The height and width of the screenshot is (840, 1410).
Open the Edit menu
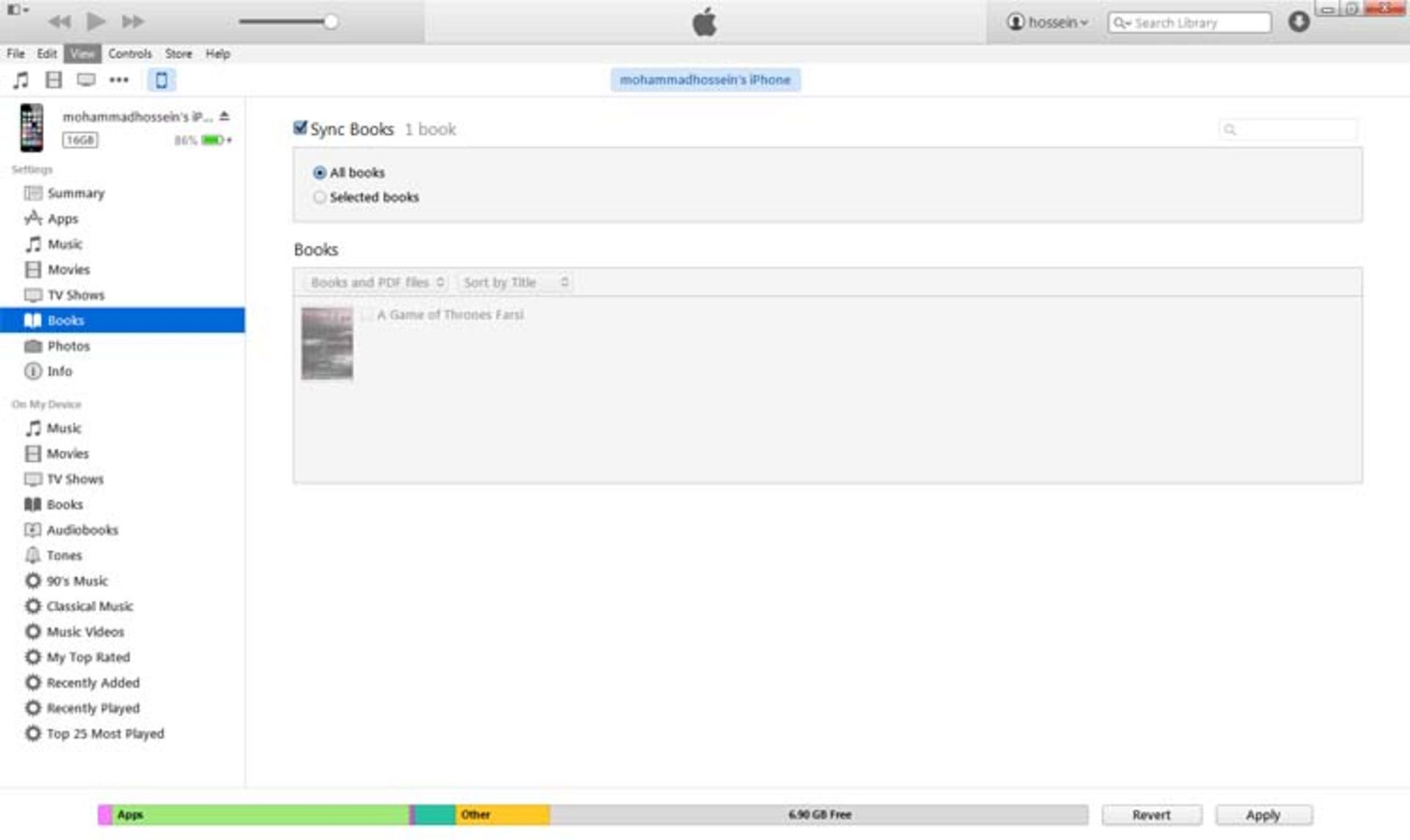(x=46, y=54)
